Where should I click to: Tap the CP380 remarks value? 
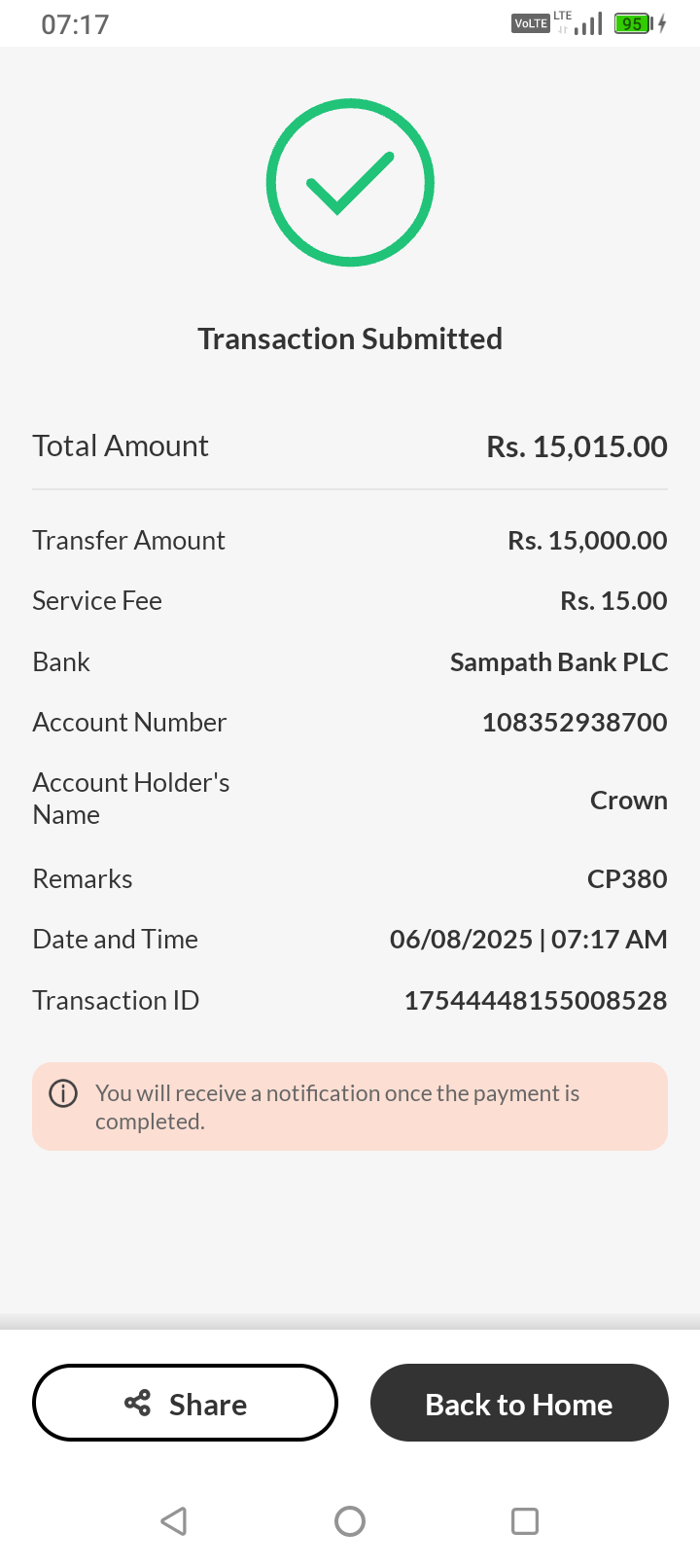(x=627, y=878)
